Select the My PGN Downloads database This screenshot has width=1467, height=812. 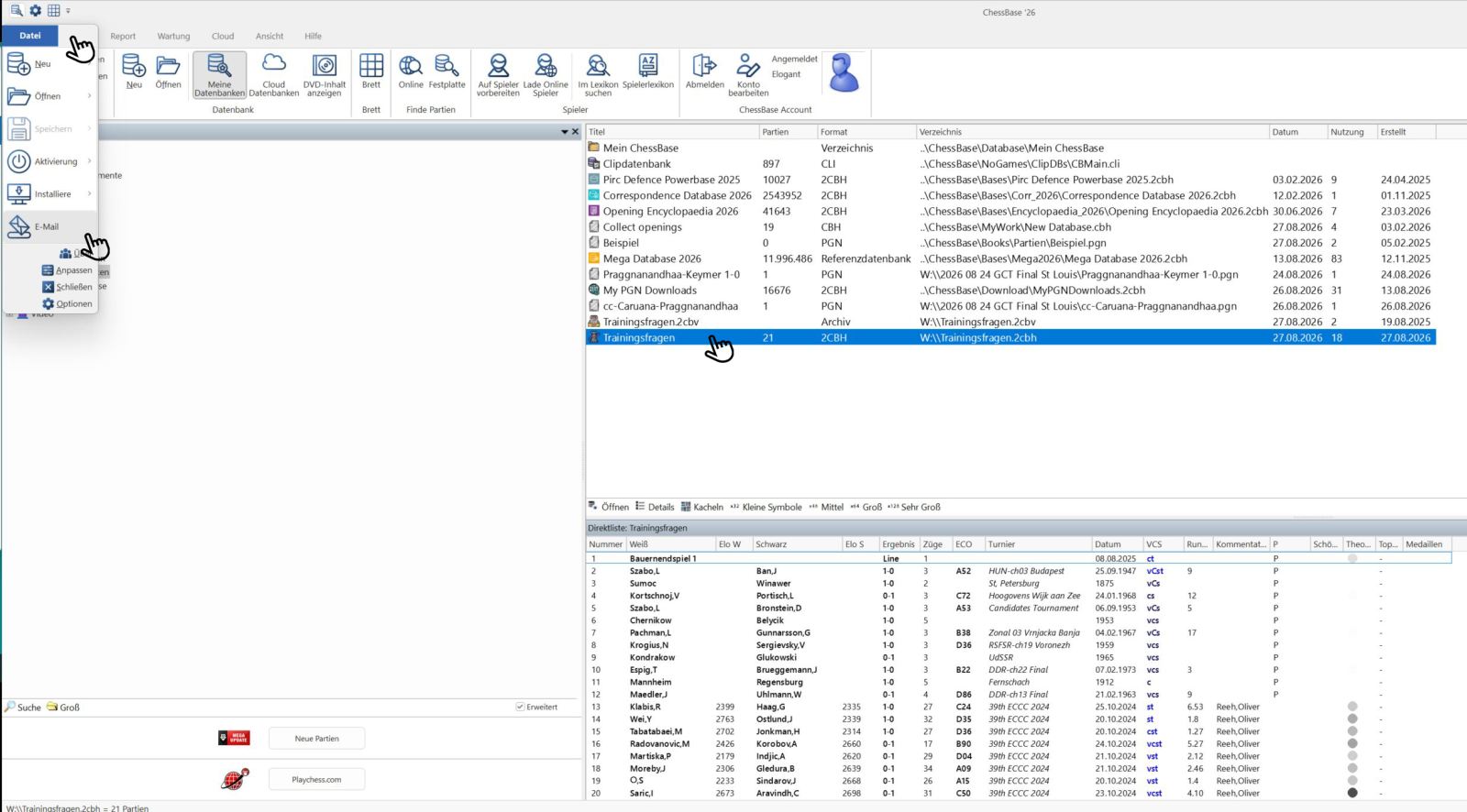click(1010, 291)
